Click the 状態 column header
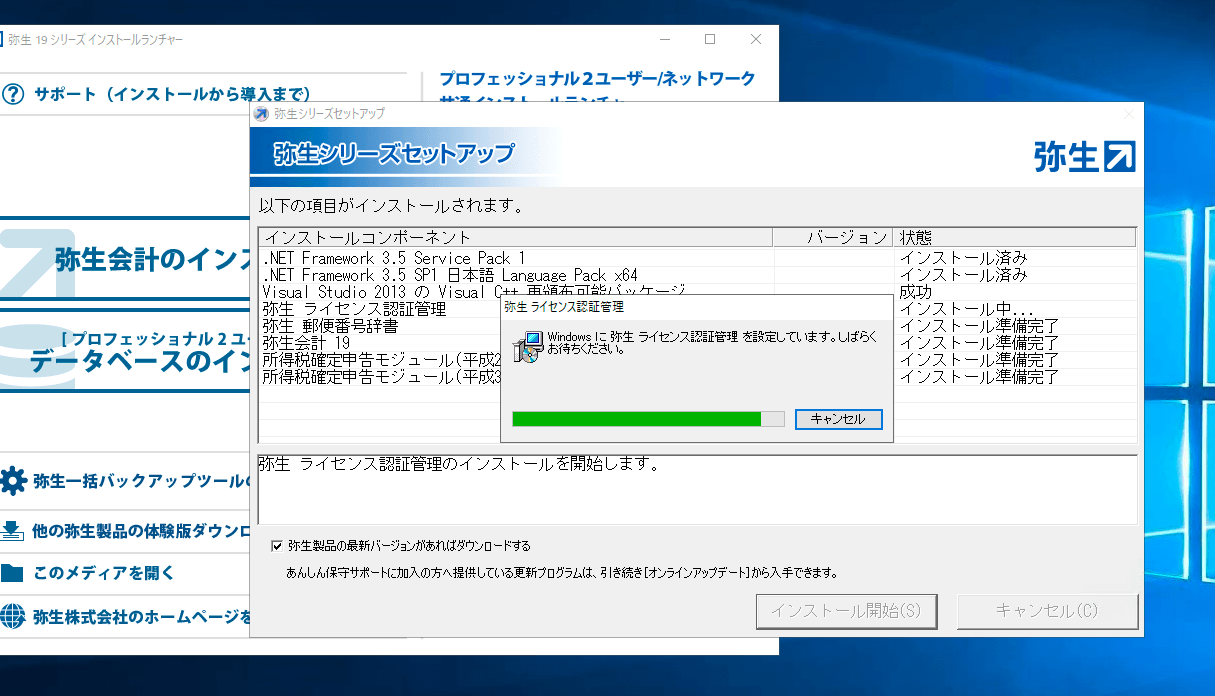Viewport: 1215px width, 696px height. coord(1013,237)
